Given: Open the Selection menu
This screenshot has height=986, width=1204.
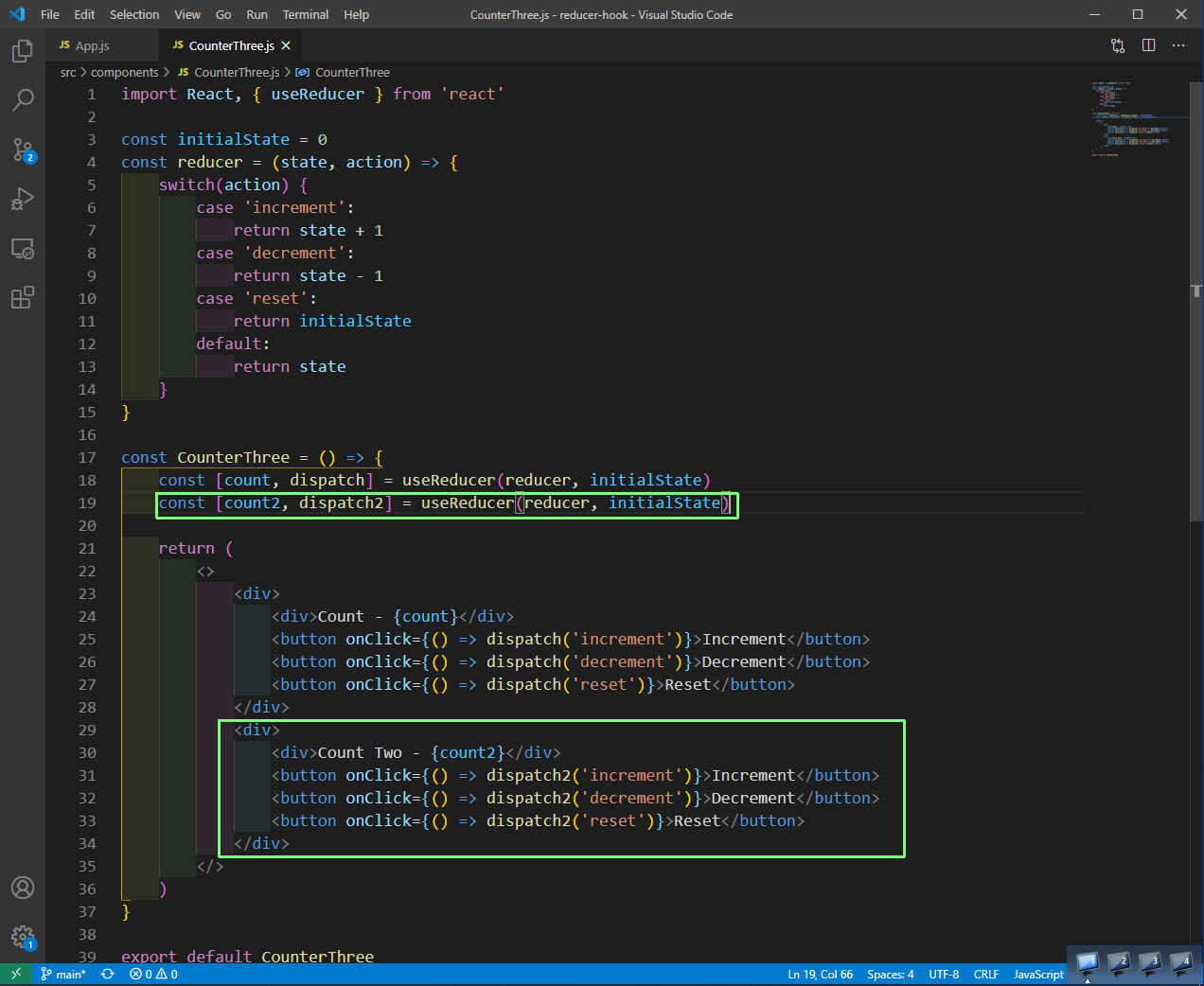Looking at the screenshot, I should [x=134, y=14].
